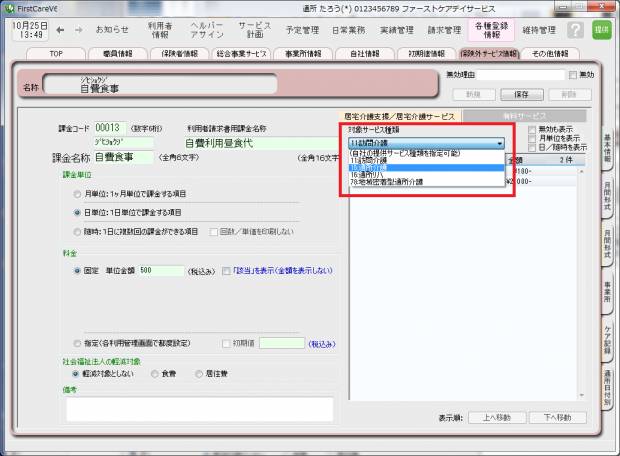Select the 月単位 billing unit radio button

tap(77, 192)
